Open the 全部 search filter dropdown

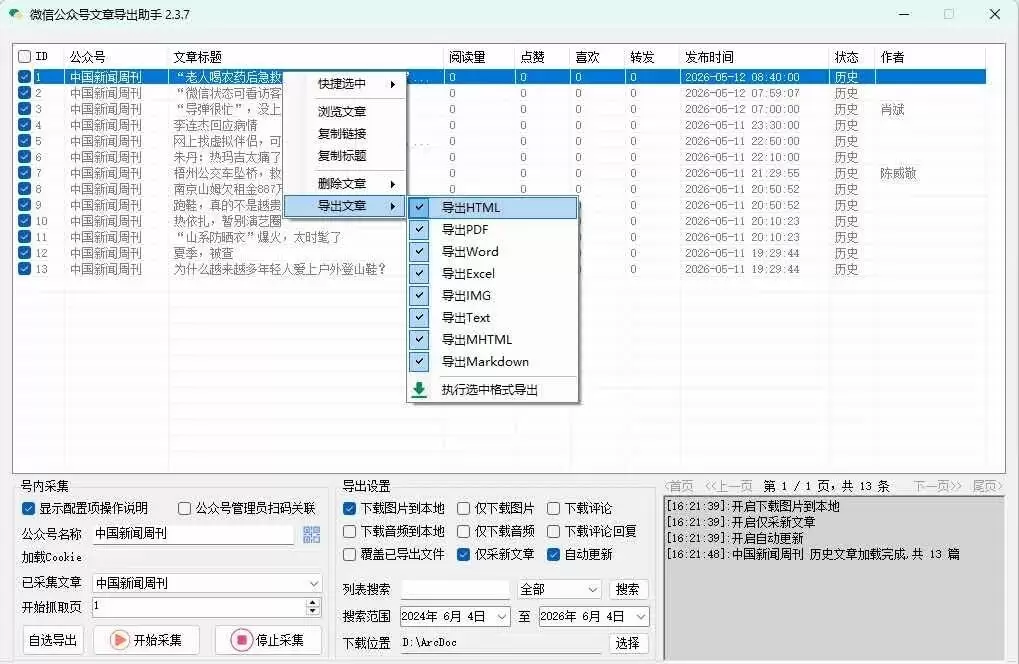tap(593, 589)
